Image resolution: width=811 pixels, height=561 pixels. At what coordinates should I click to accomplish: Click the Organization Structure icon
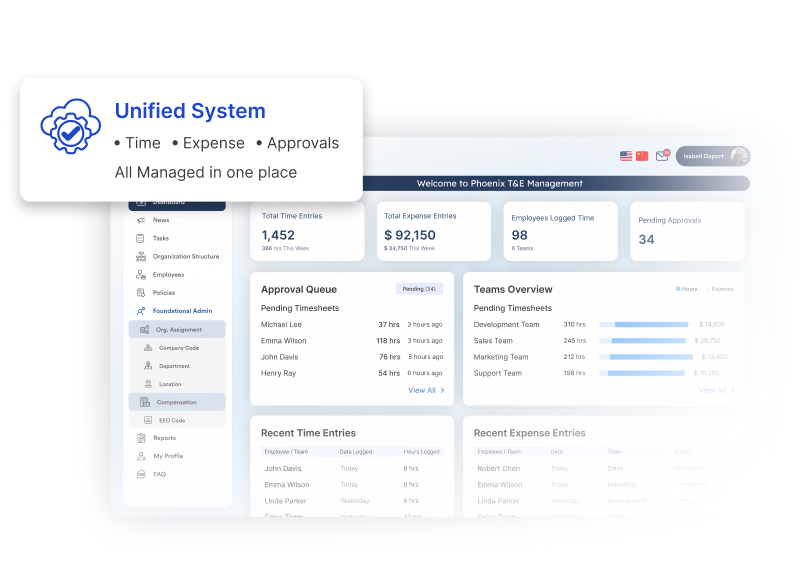click(x=141, y=256)
